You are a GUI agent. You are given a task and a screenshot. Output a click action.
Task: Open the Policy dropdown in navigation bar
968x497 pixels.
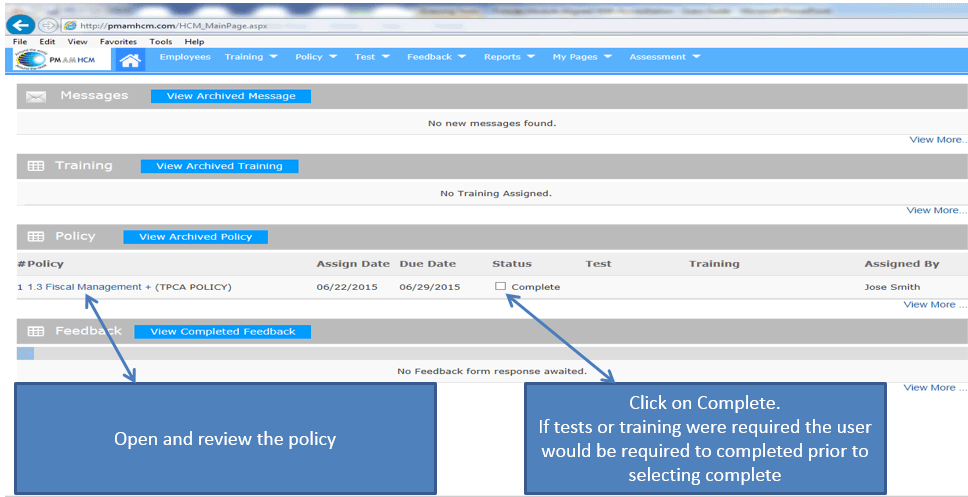coord(316,57)
